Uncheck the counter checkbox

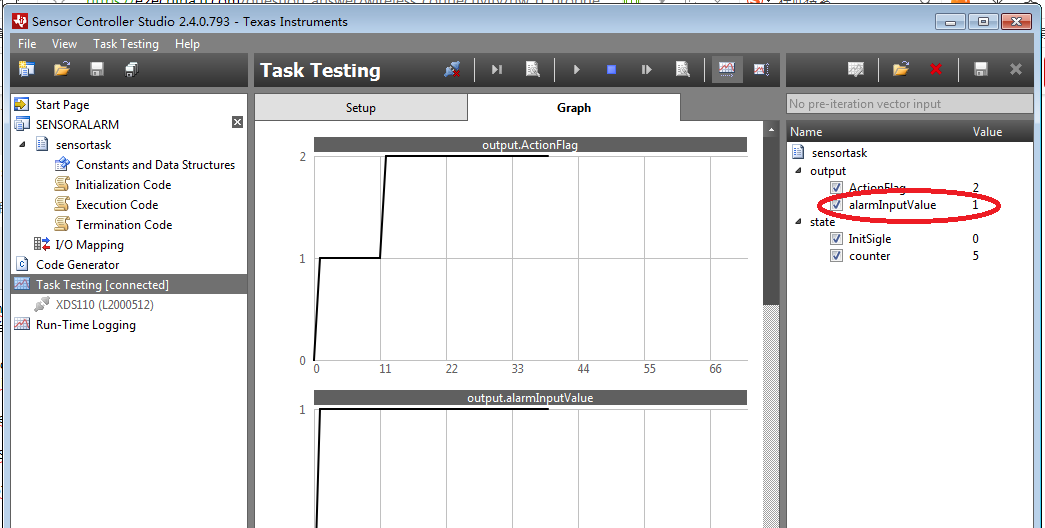coord(836,256)
